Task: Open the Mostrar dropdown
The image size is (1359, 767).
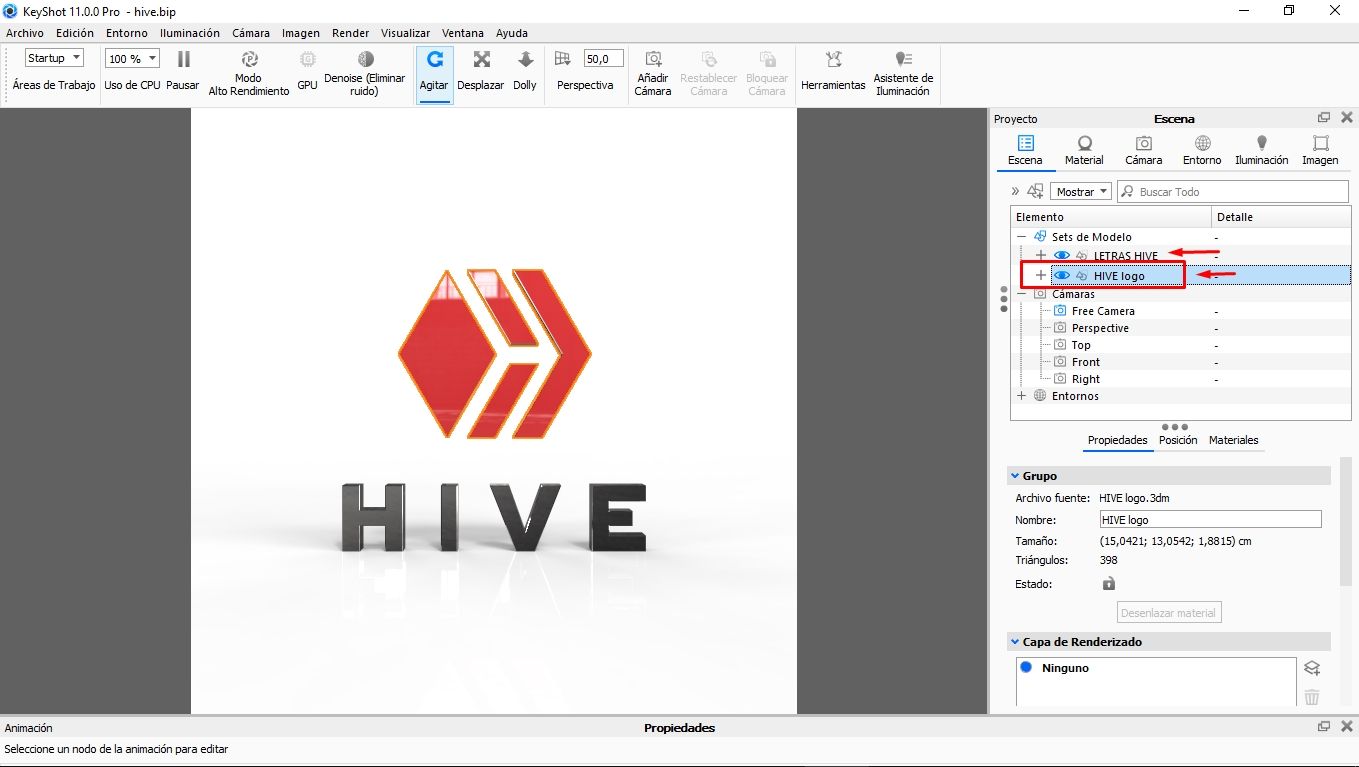Action: [1081, 191]
